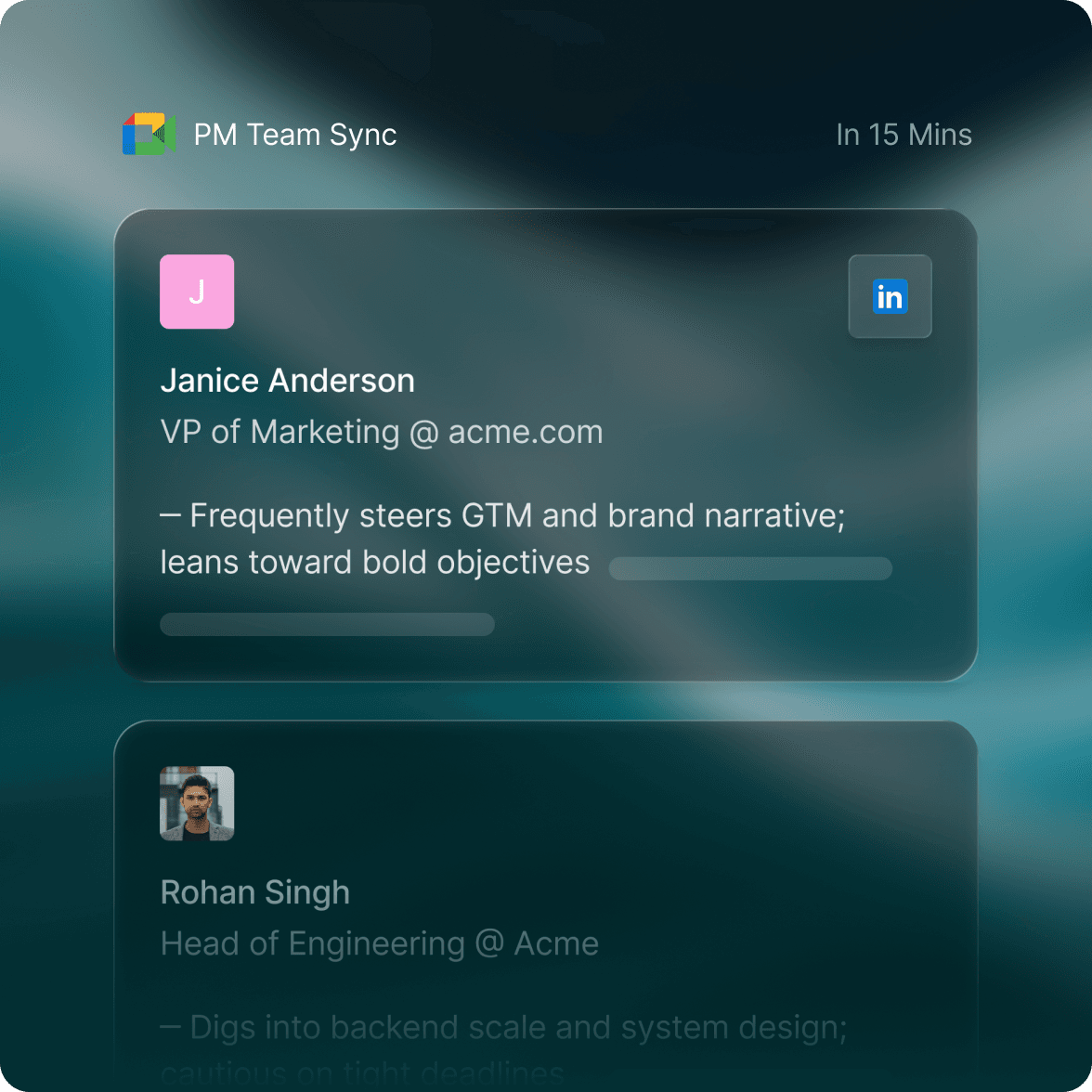The image size is (1092, 1092).
Task: Click the @ symbol in Rohan's title
Action: click(489, 943)
